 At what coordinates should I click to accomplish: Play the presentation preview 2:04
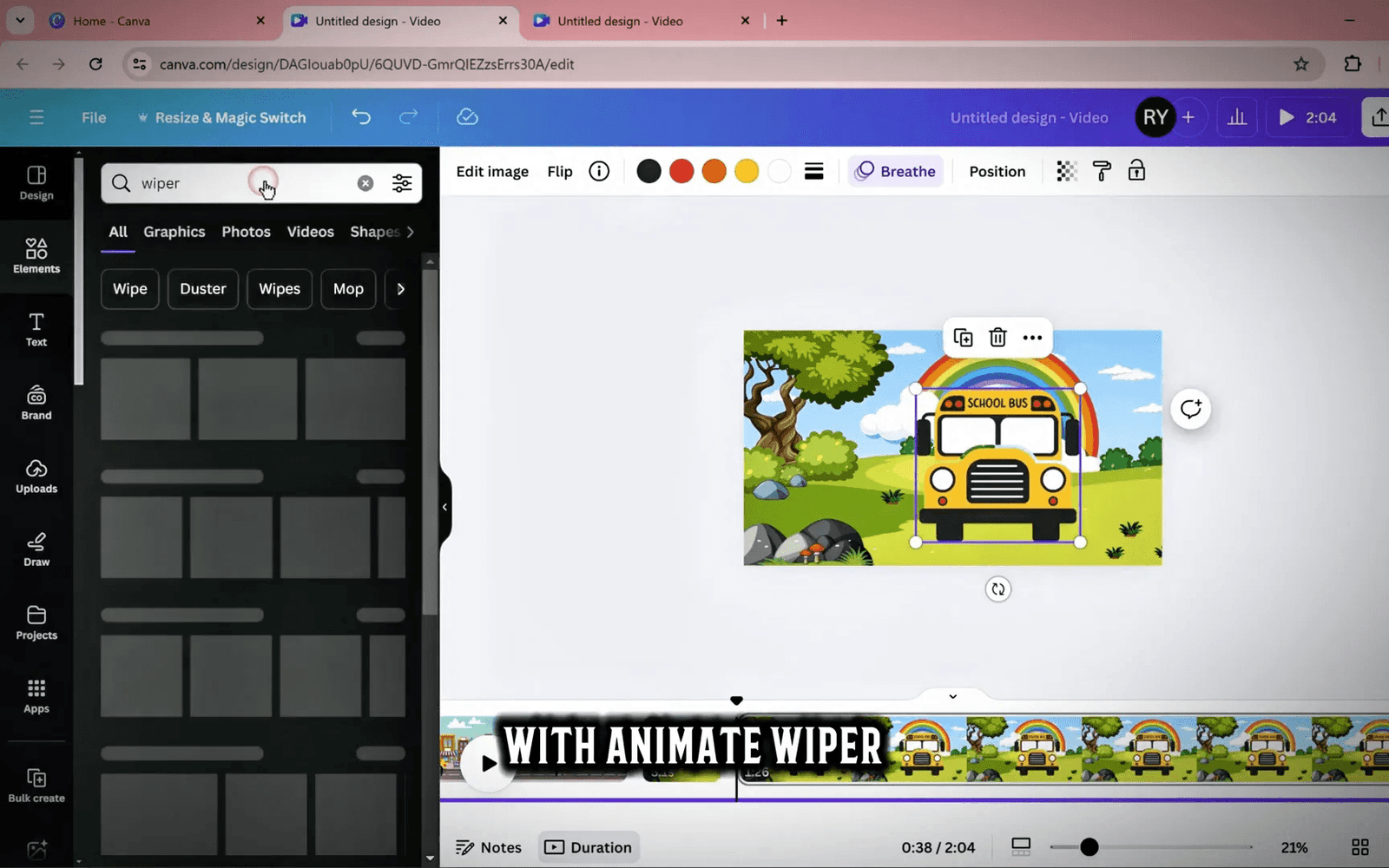tap(1308, 117)
